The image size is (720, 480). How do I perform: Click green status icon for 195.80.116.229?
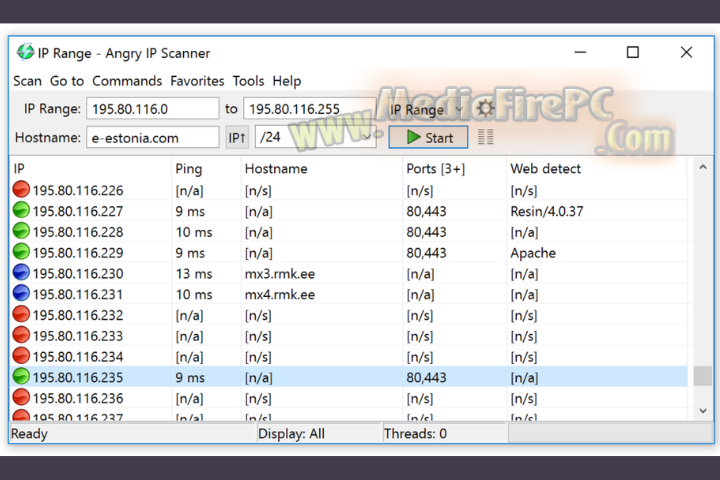point(21,252)
